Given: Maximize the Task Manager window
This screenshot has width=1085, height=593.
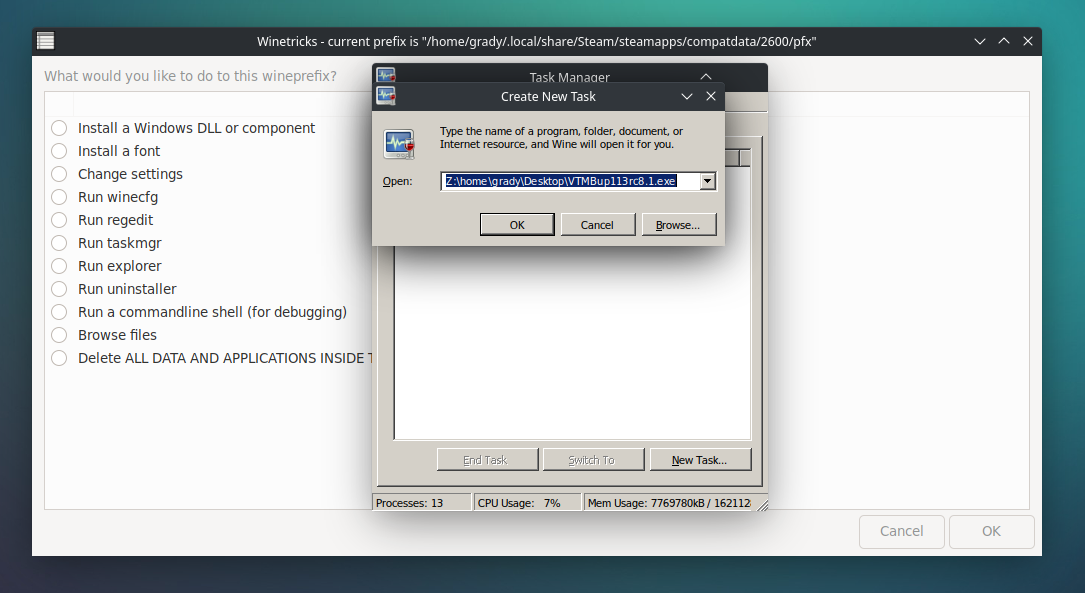Looking at the screenshot, I should coord(706,76).
